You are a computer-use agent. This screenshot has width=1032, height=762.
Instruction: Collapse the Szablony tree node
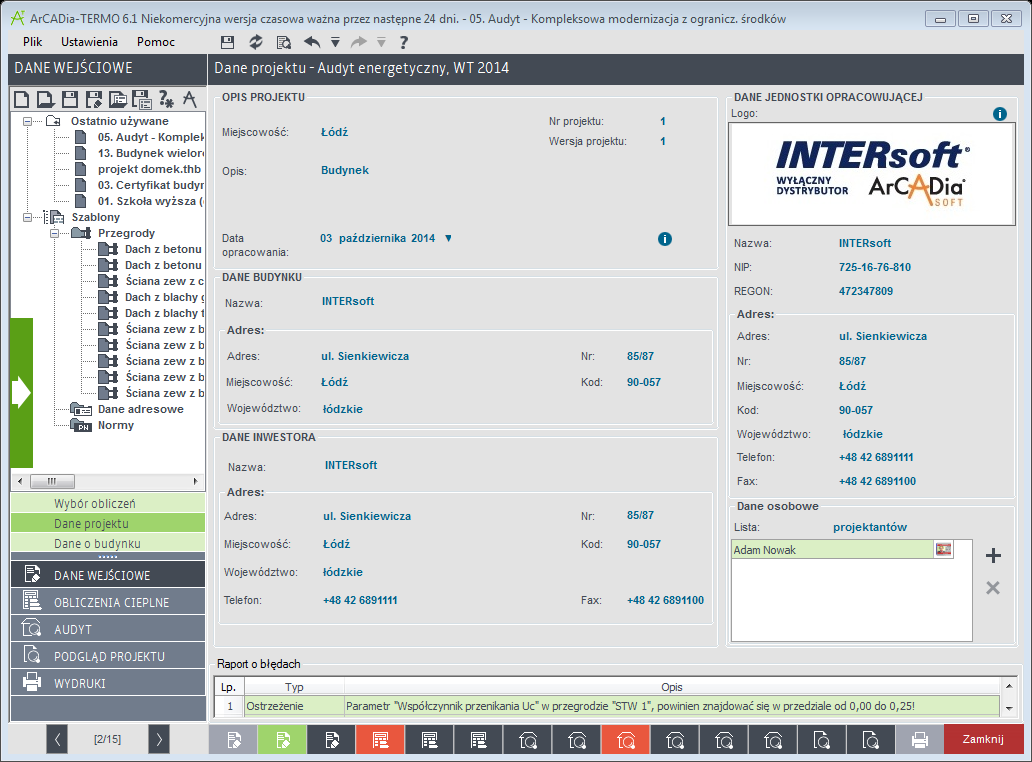[28, 217]
